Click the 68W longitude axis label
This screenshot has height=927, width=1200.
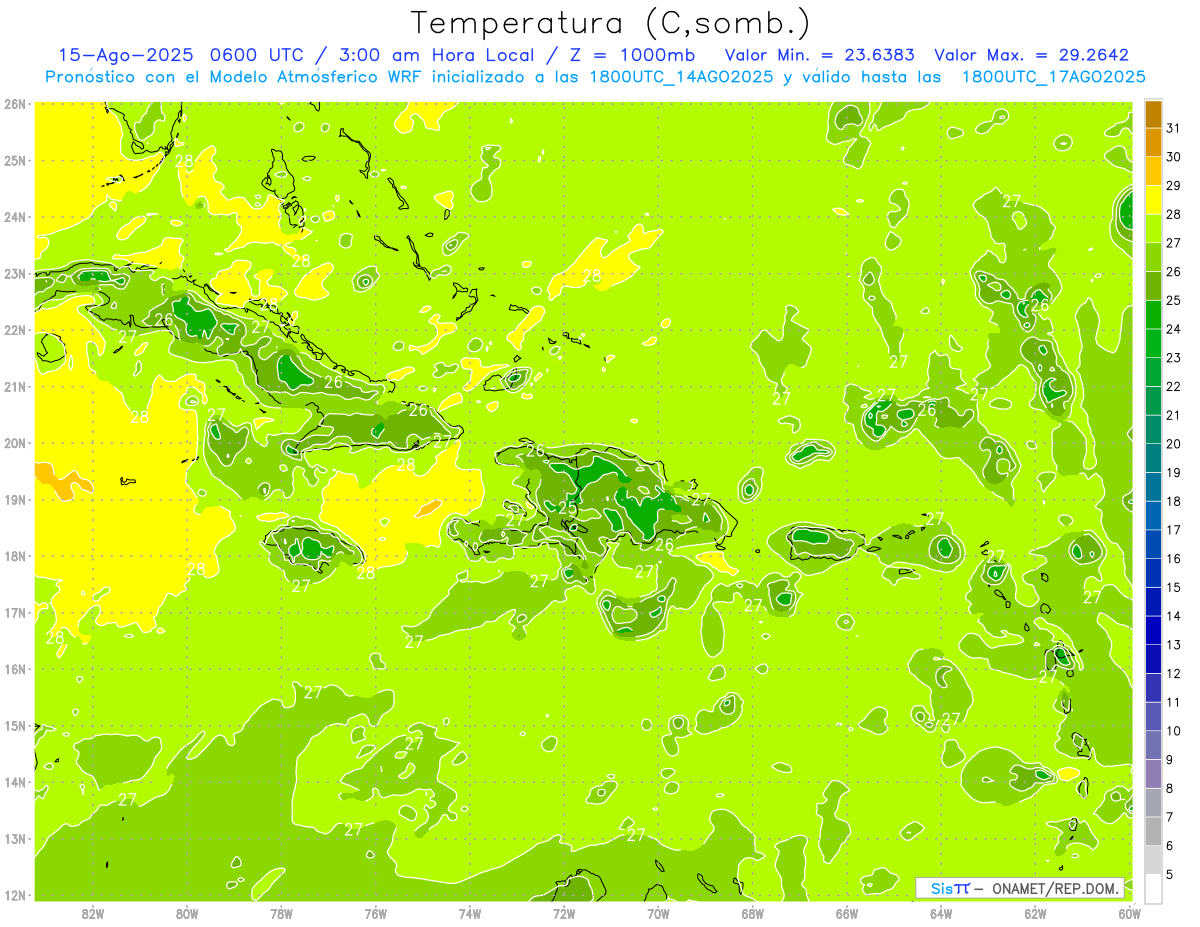click(x=753, y=913)
